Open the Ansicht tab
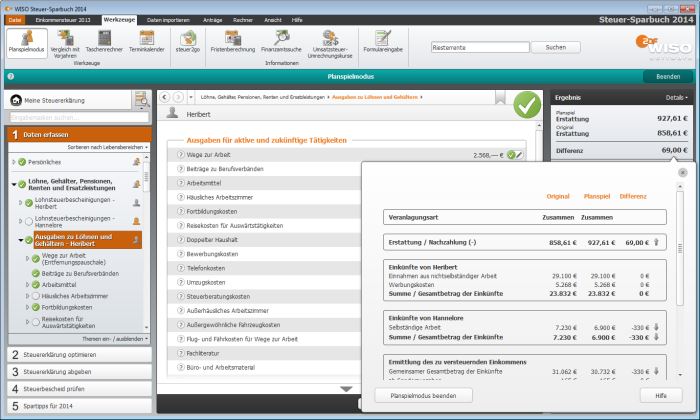700x420 pixels. click(x=273, y=20)
